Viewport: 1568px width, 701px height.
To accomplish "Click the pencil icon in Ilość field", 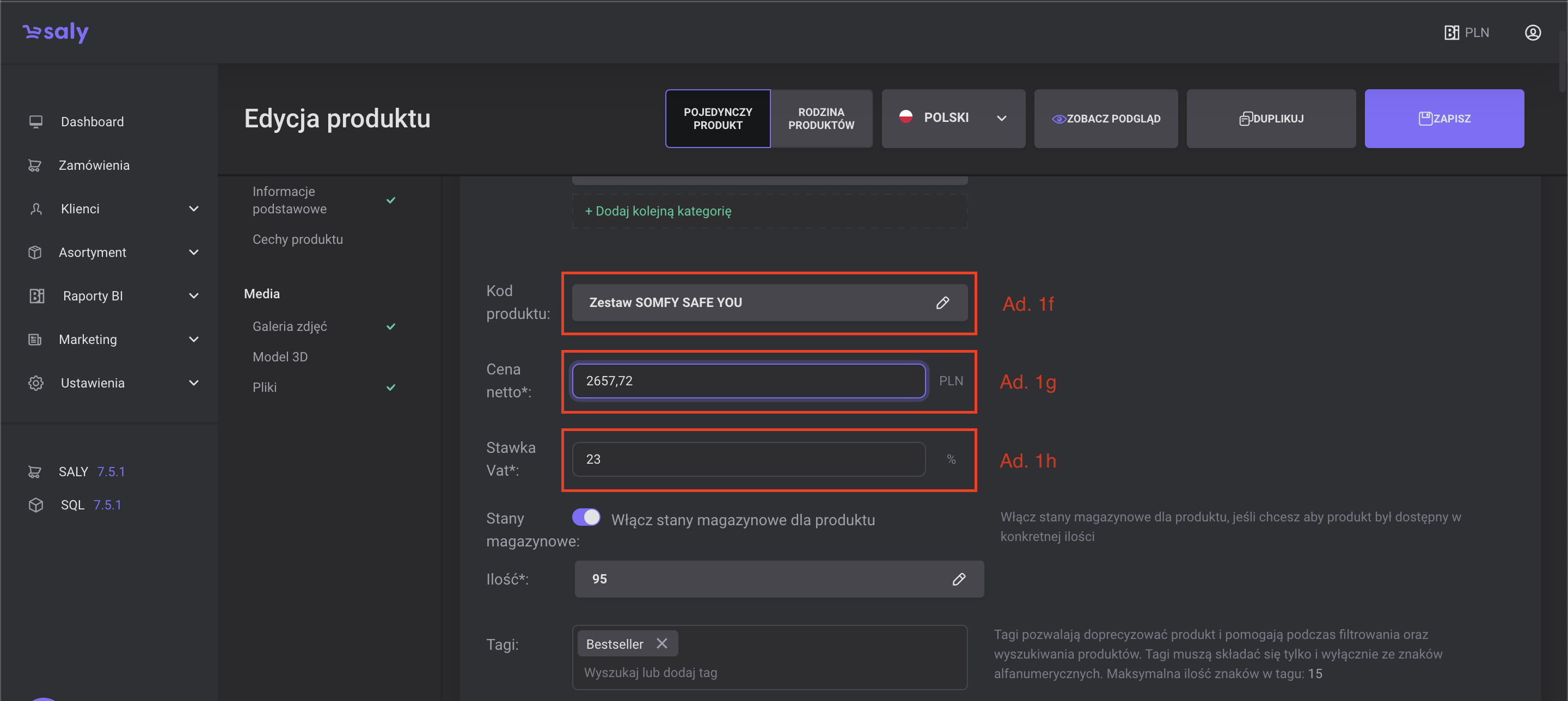I will pyautogui.click(x=959, y=579).
